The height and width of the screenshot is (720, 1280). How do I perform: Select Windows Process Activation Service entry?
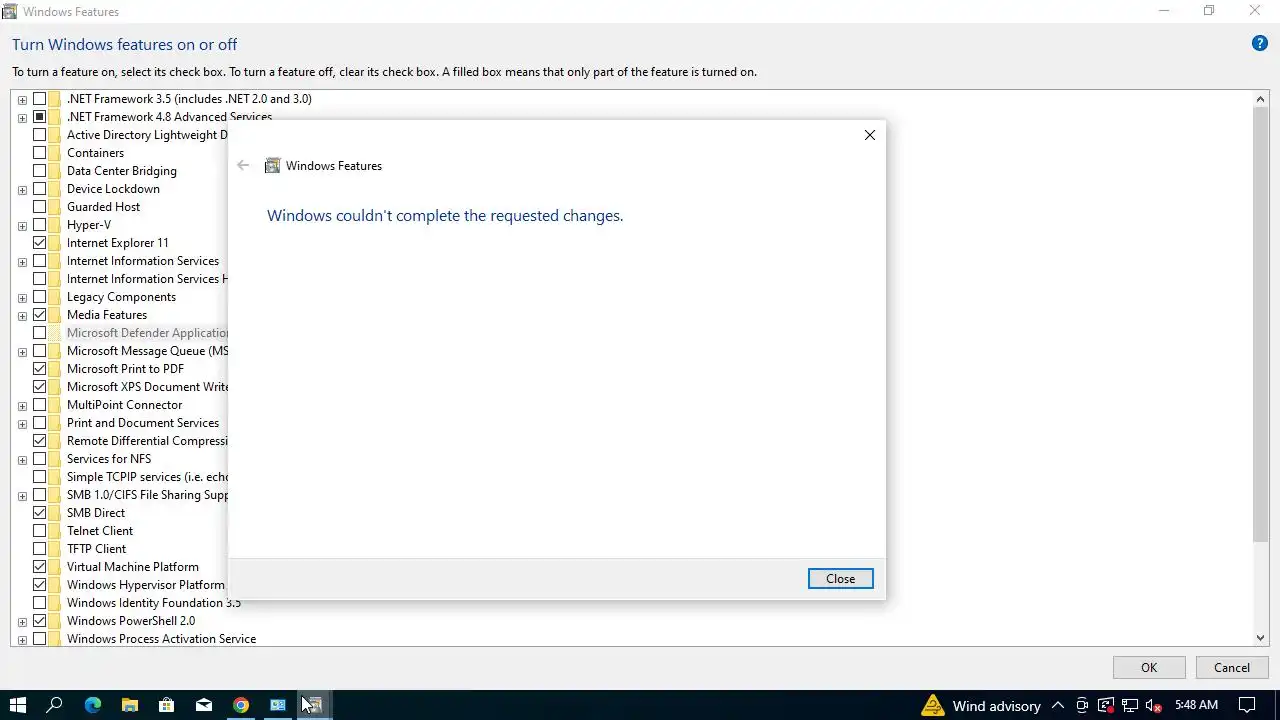[161, 639]
